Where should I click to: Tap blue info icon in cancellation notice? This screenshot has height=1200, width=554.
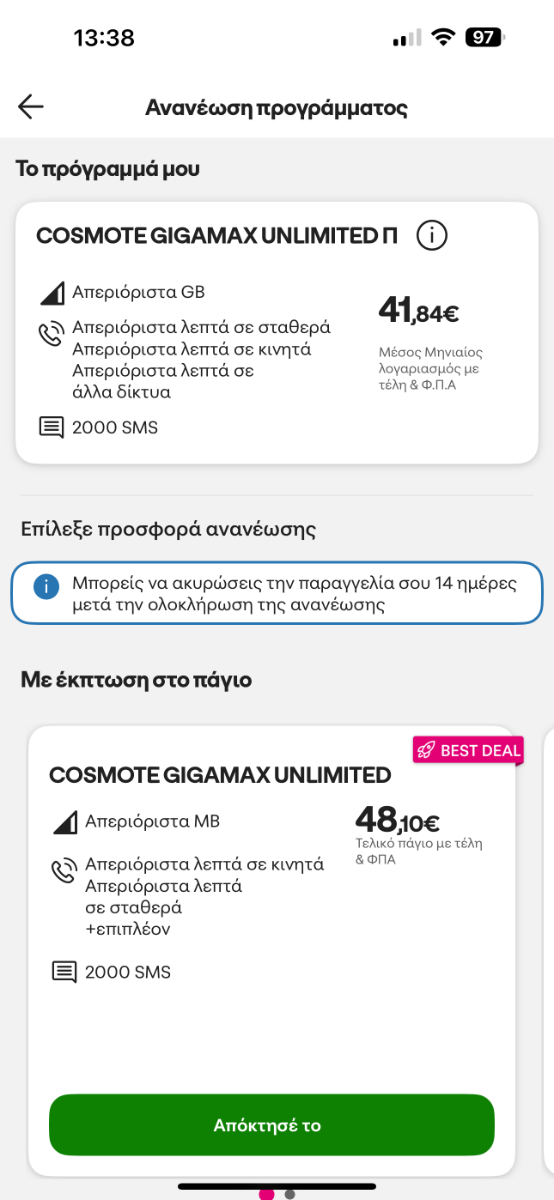coord(46,587)
